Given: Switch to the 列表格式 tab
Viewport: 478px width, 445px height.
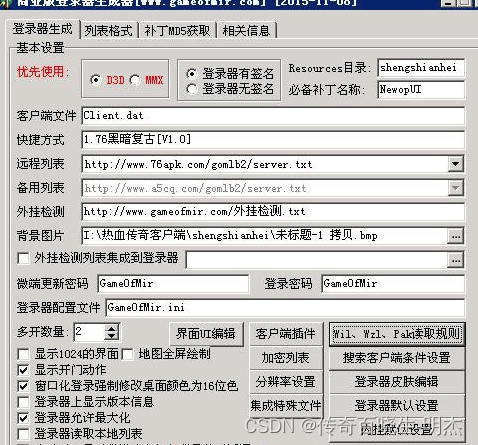Looking at the screenshot, I should pyautogui.click(x=109, y=31).
